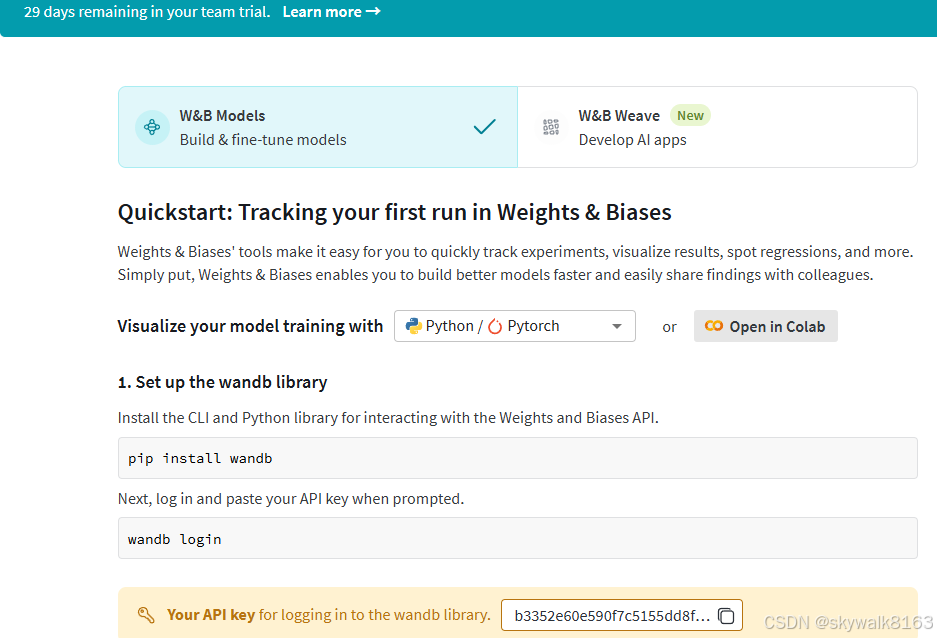Select the W&B Weave card
This screenshot has width=937, height=638.
(717, 127)
